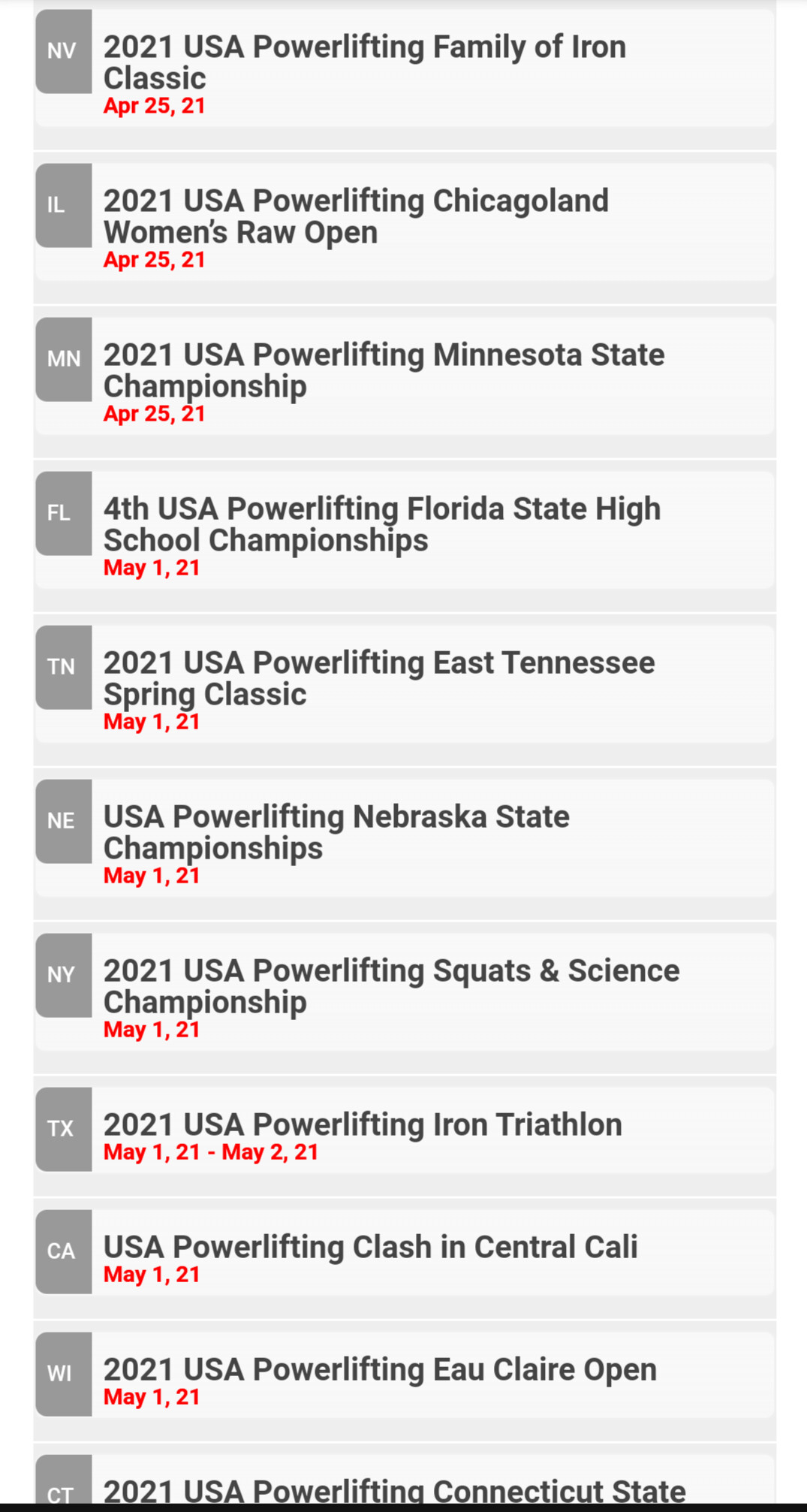The image size is (807, 1512).
Task: Tap the FL state badge
Action: point(64,513)
